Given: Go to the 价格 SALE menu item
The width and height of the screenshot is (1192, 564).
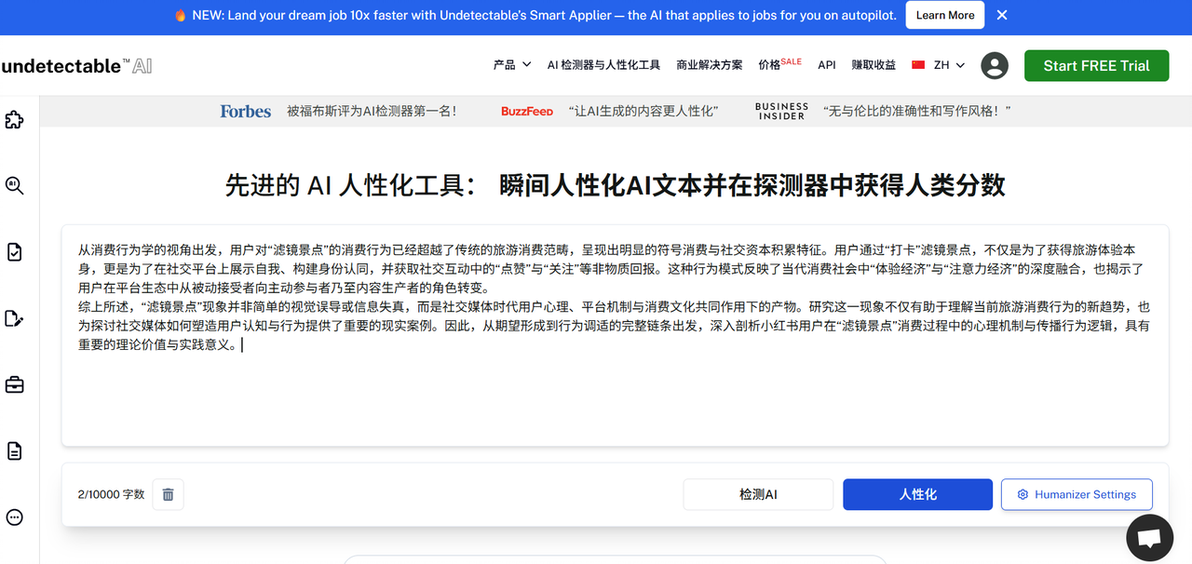Looking at the screenshot, I should click(x=780, y=65).
